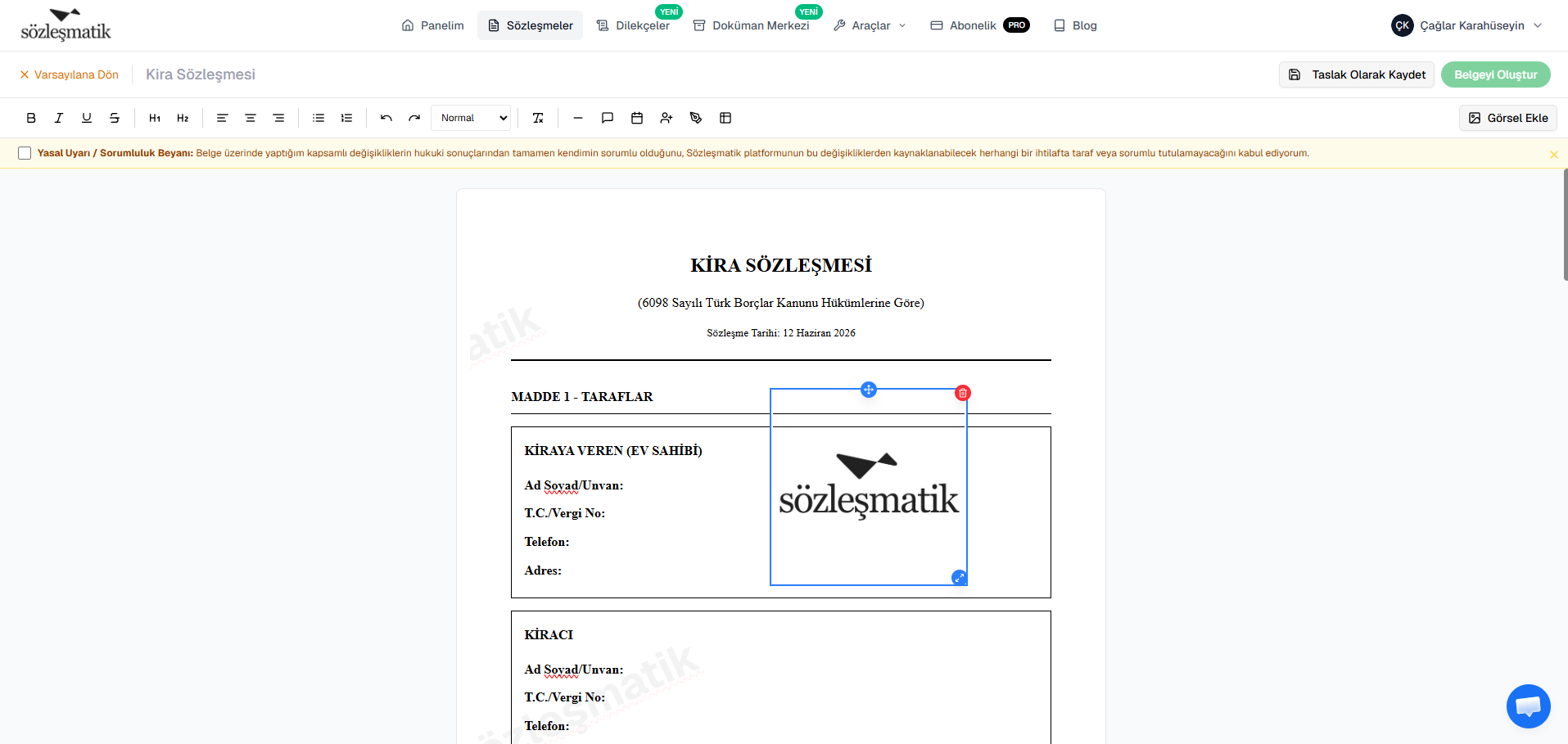Apply strikethrough formatting
1568x744 pixels.
(x=115, y=118)
